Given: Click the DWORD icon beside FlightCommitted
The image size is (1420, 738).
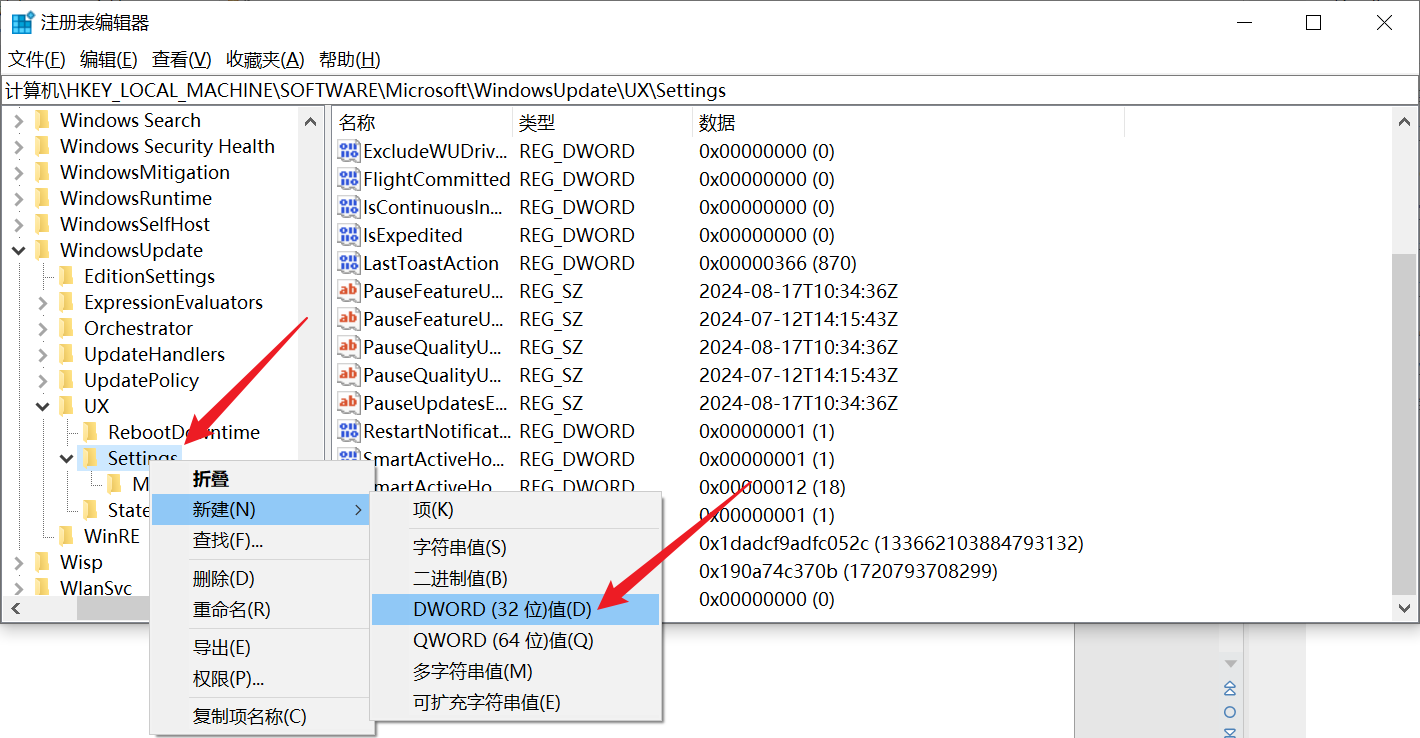Looking at the screenshot, I should pos(348,180).
